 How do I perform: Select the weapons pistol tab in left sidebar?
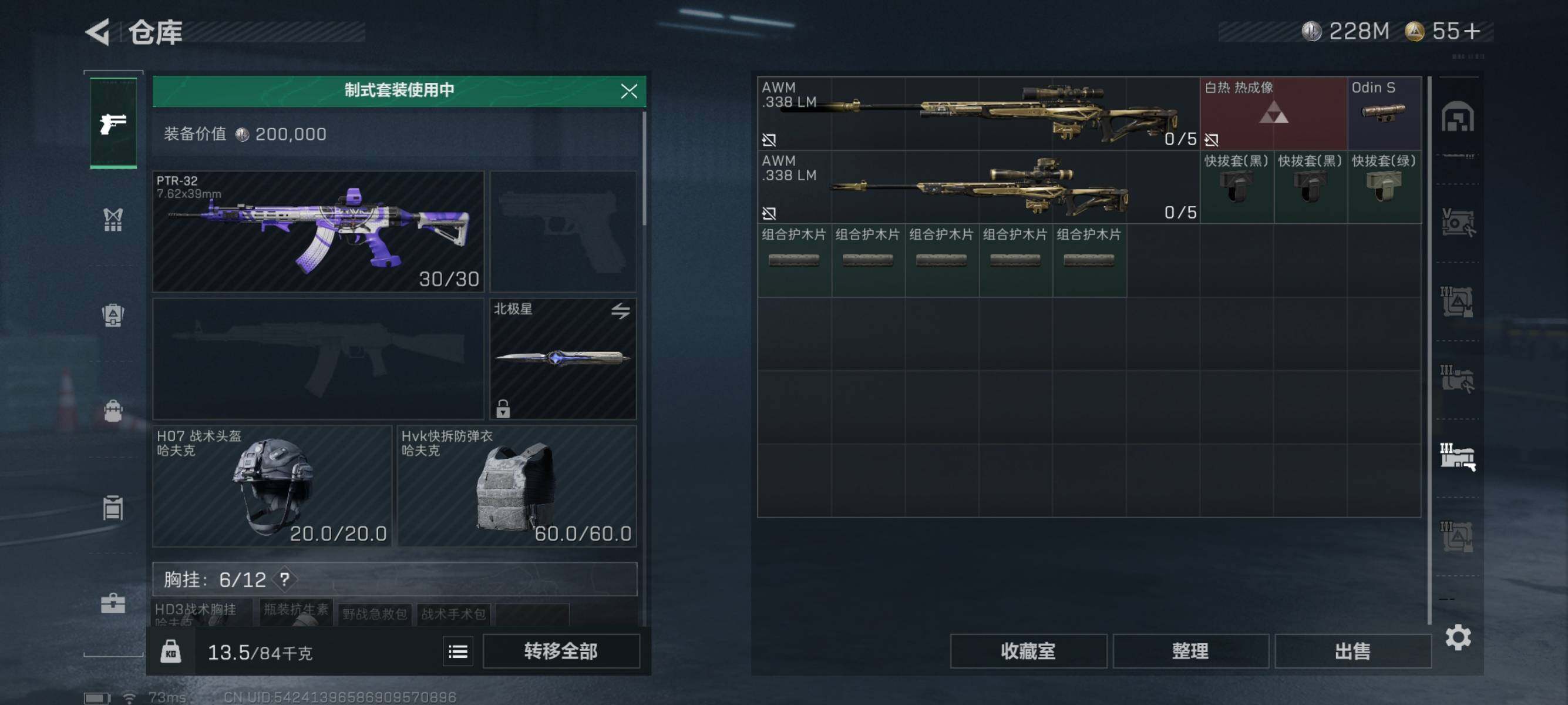tap(113, 123)
